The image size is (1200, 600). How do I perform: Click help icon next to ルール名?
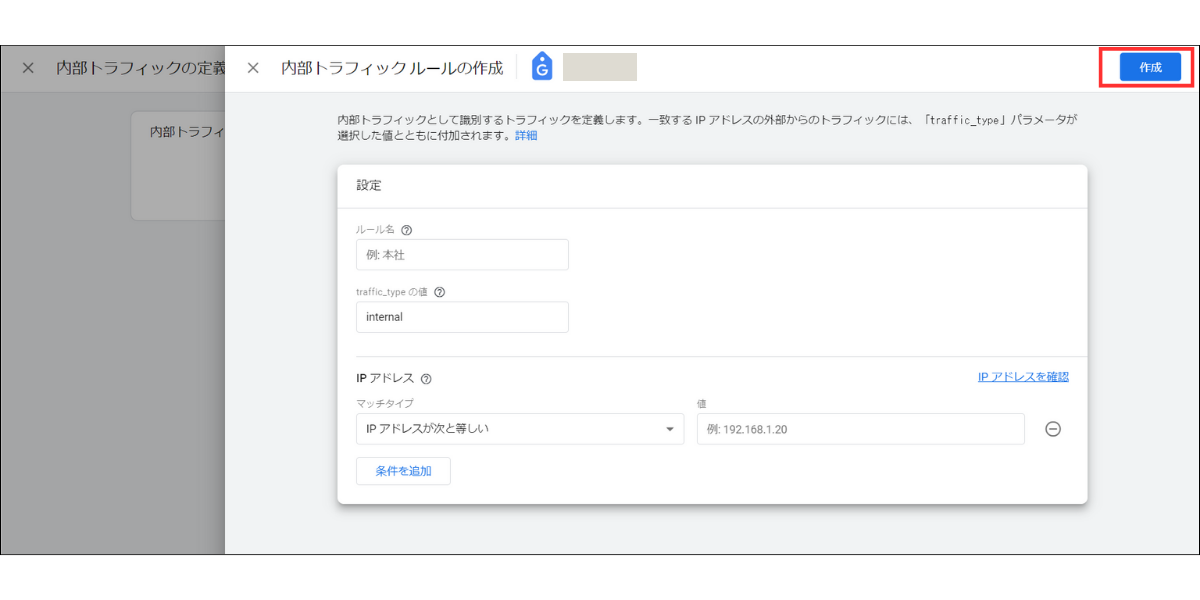click(406, 230)
